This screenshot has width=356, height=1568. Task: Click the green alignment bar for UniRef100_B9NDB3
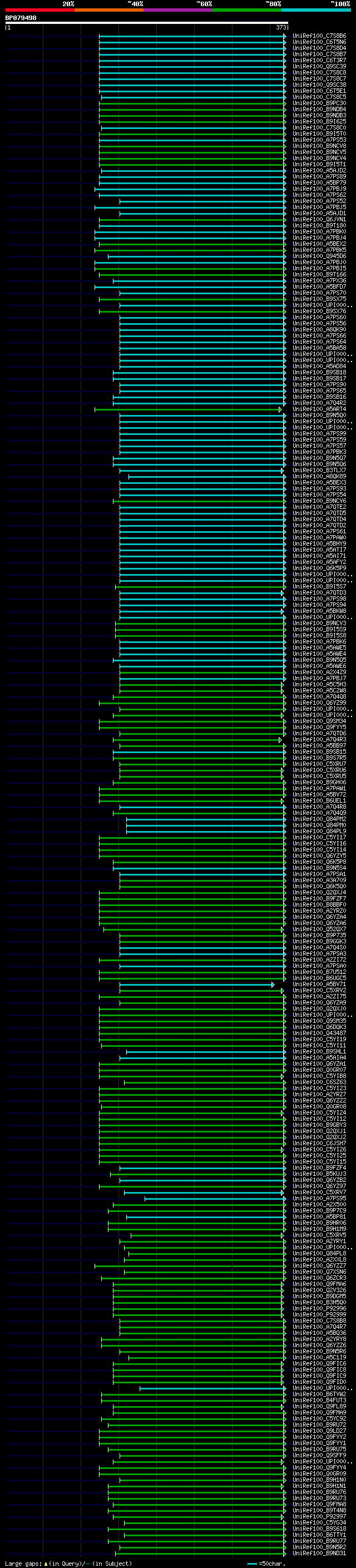(192, 116)
